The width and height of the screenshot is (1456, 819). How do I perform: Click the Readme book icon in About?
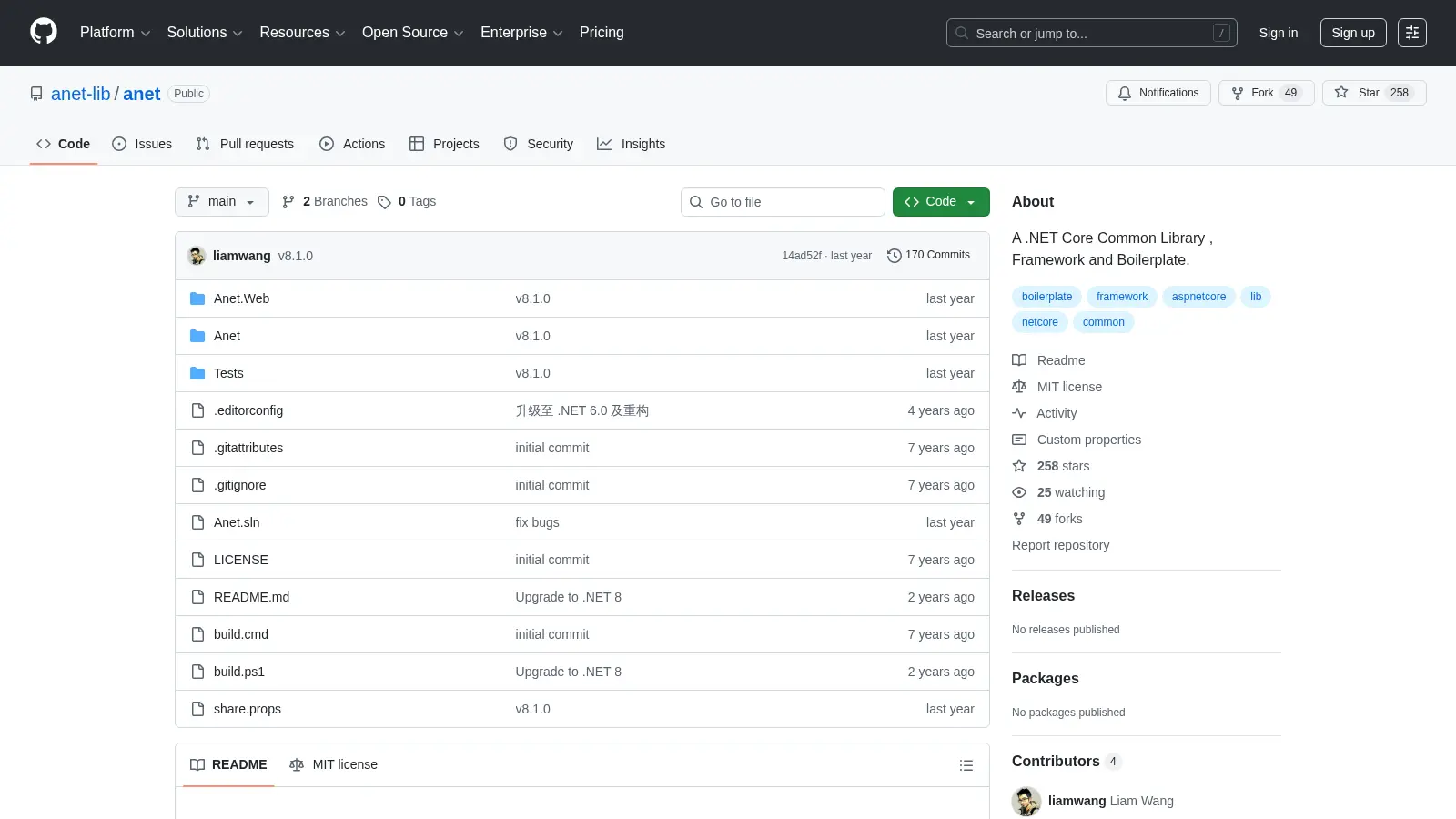click(x=1019, y=360)
